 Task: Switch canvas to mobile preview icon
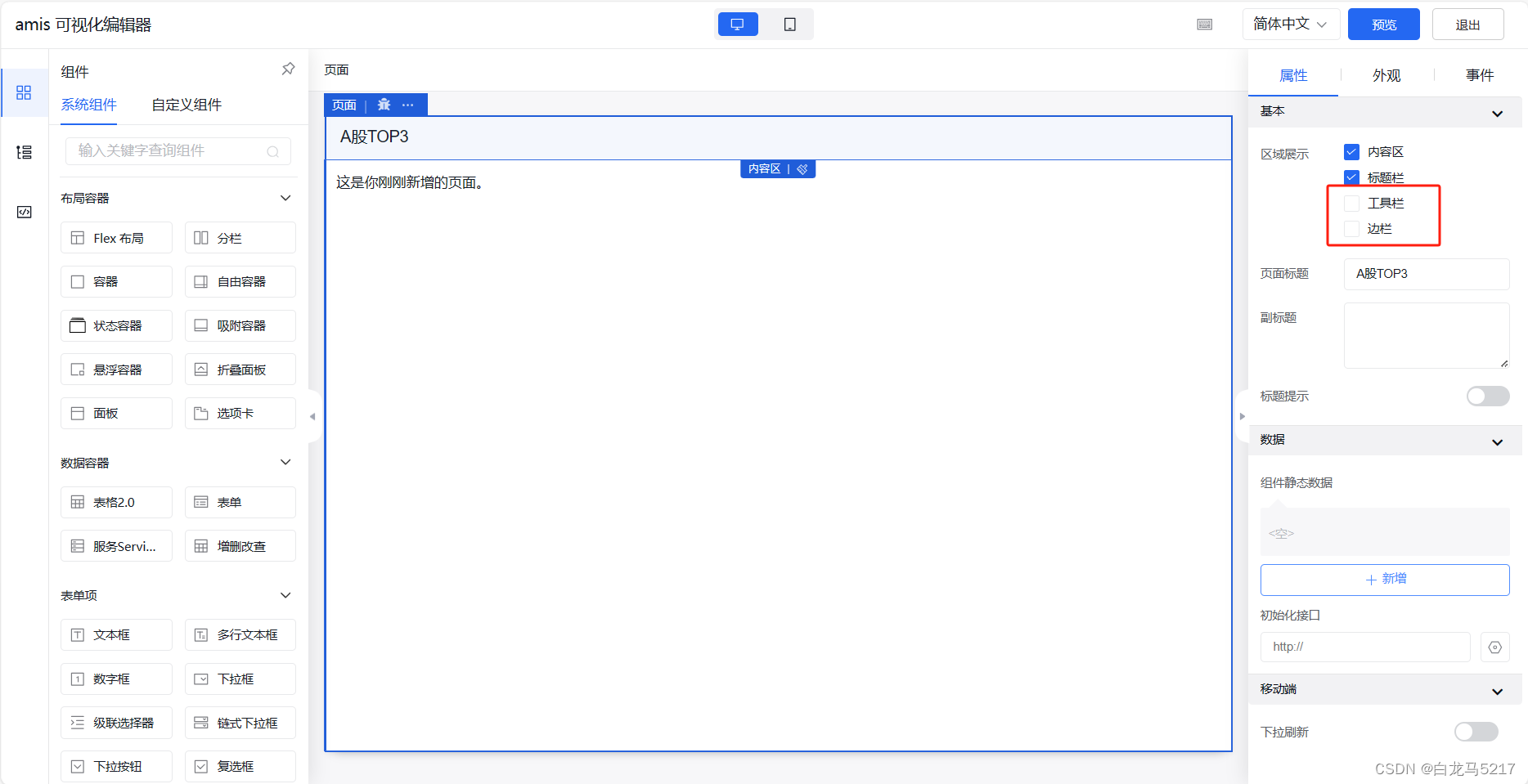pos(789,24)
